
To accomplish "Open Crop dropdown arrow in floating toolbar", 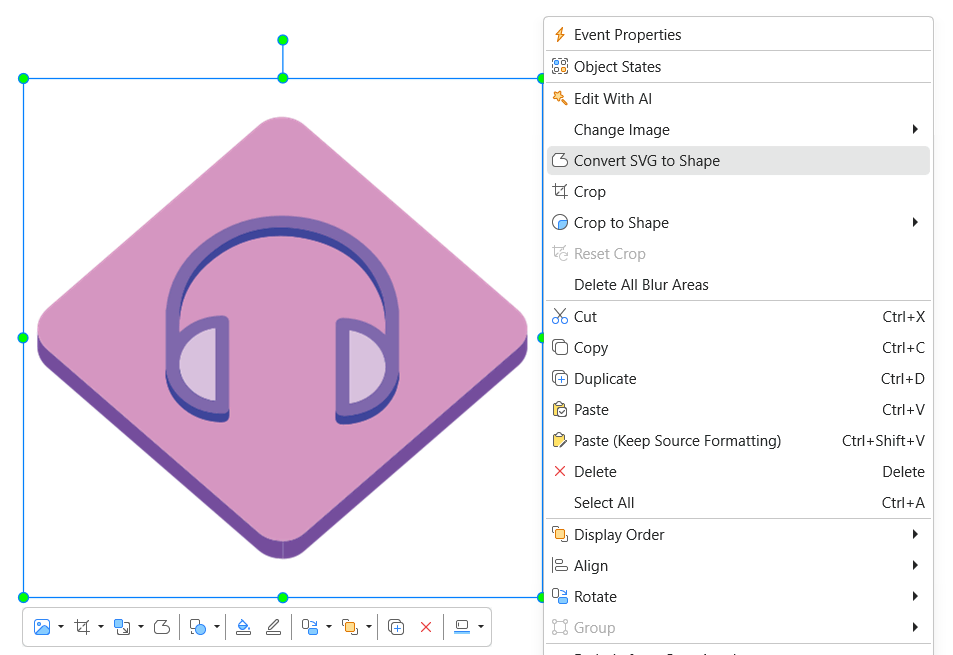I will click(x=101, y=627).
